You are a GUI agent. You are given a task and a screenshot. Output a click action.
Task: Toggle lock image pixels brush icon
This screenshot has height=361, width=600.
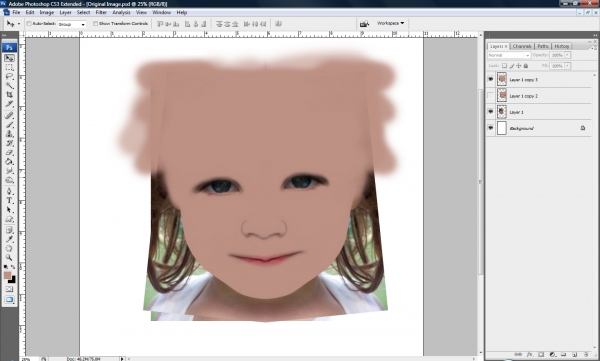(x=512, y=66)
